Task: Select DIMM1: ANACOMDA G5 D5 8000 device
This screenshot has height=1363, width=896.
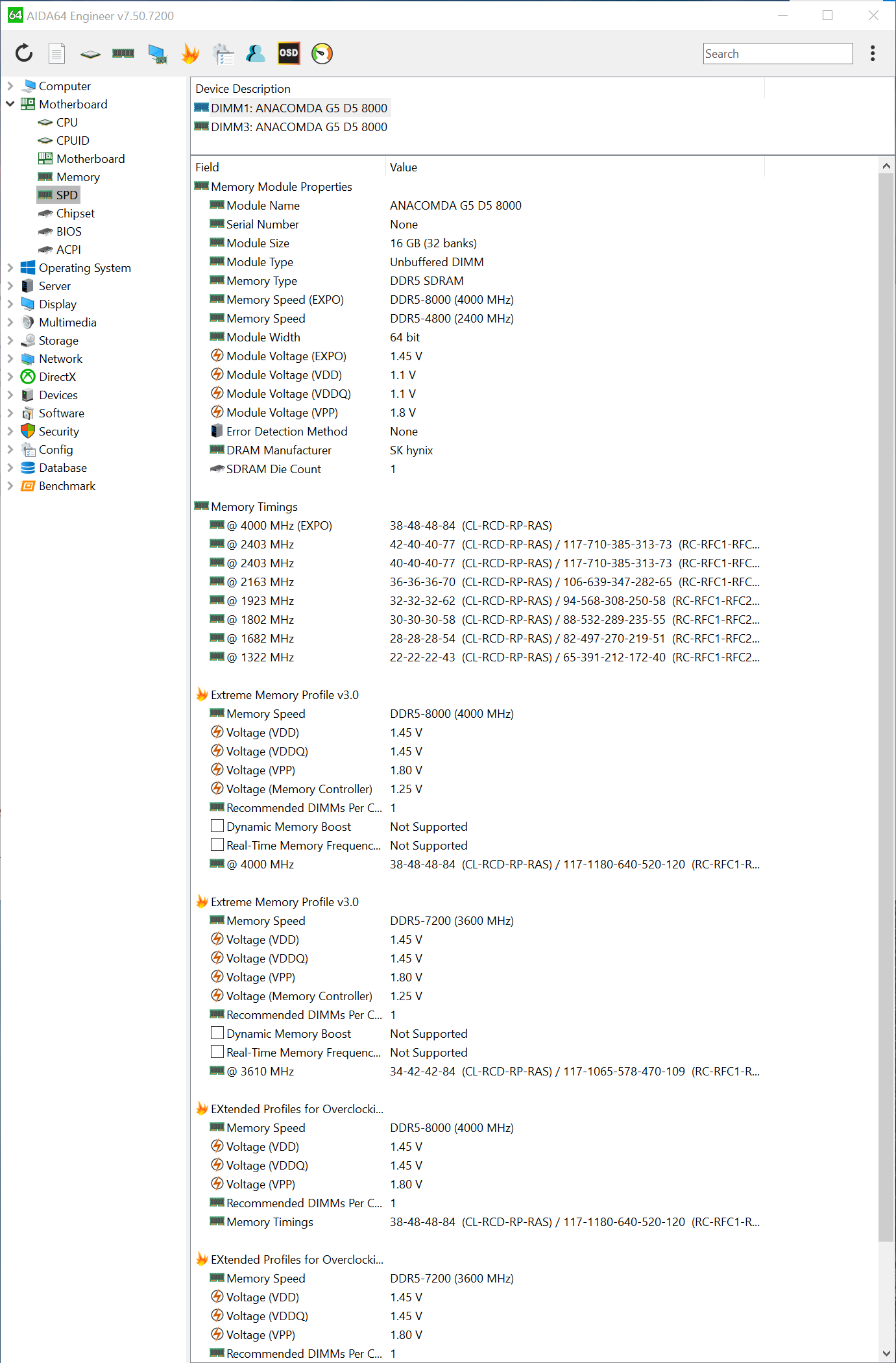Action: tap(299, 108)
